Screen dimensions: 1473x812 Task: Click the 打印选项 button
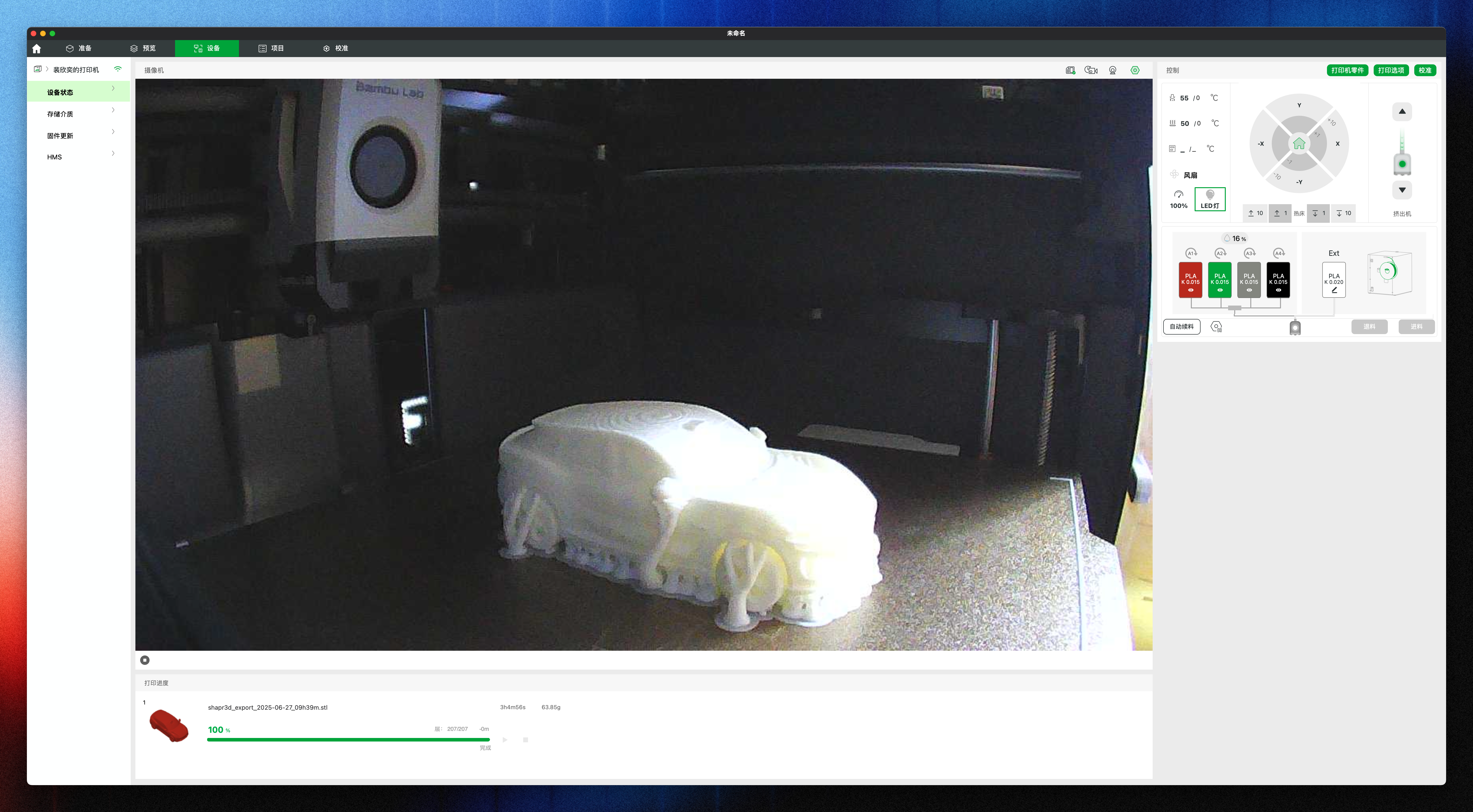(x=1391, y=70)
